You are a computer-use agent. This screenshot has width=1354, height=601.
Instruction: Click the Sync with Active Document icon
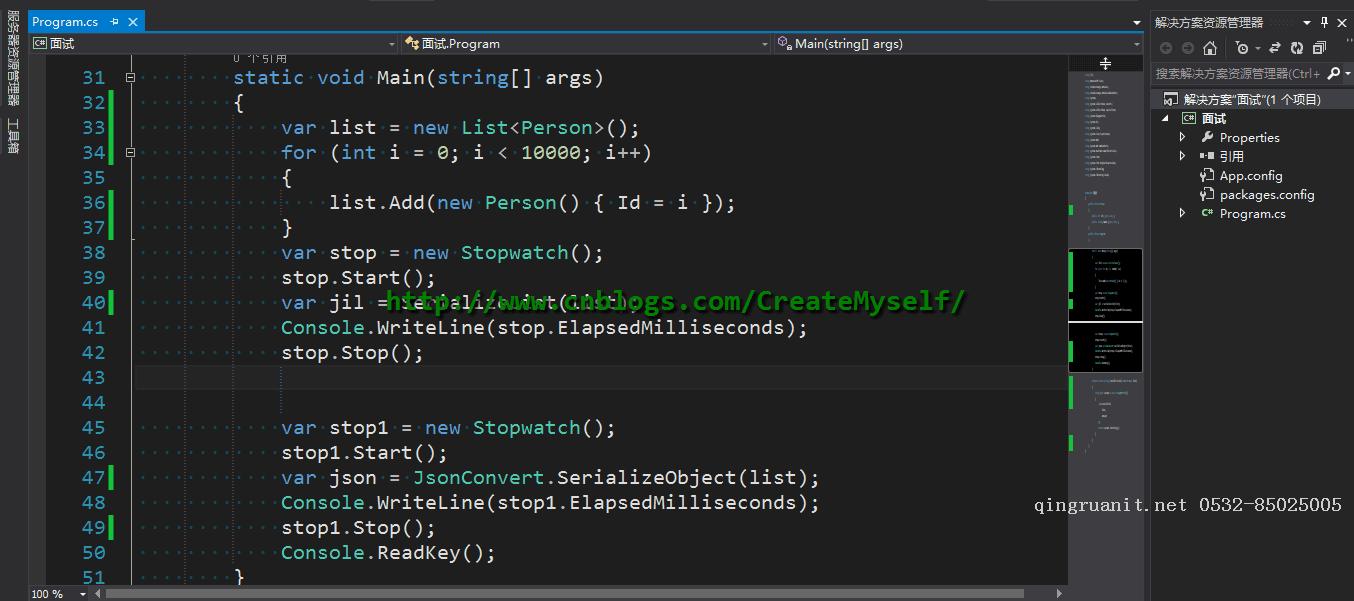(1275, 48)
